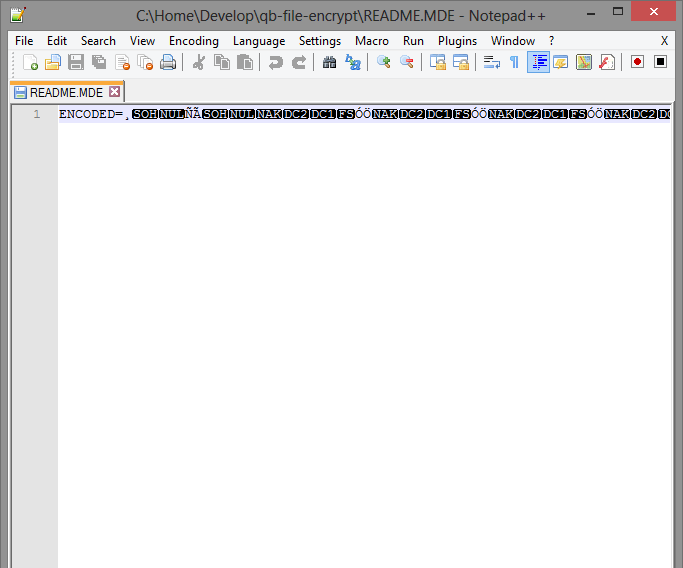Stop macro recording with black square
This screenshot has height=568, width=683.
coord(660,62)
